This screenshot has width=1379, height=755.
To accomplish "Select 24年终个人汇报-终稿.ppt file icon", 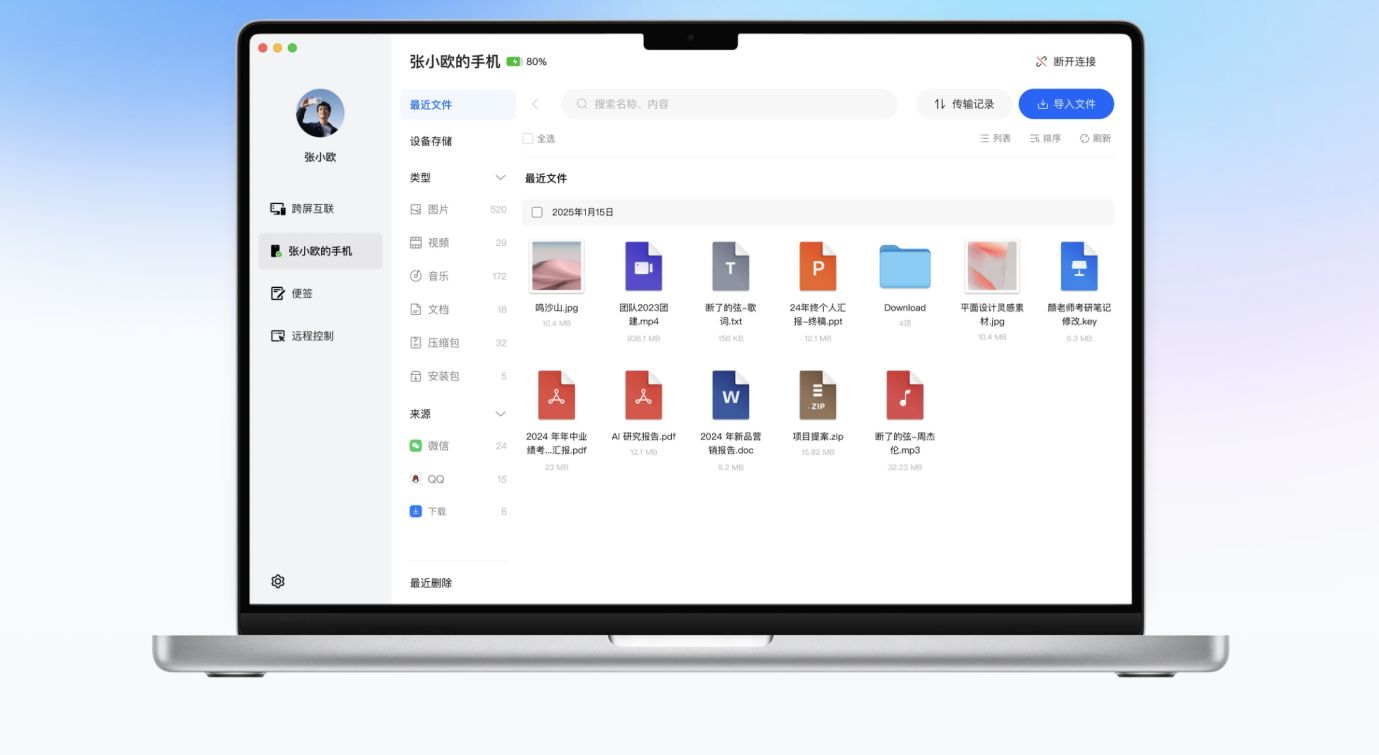I will tap(818, 266).
